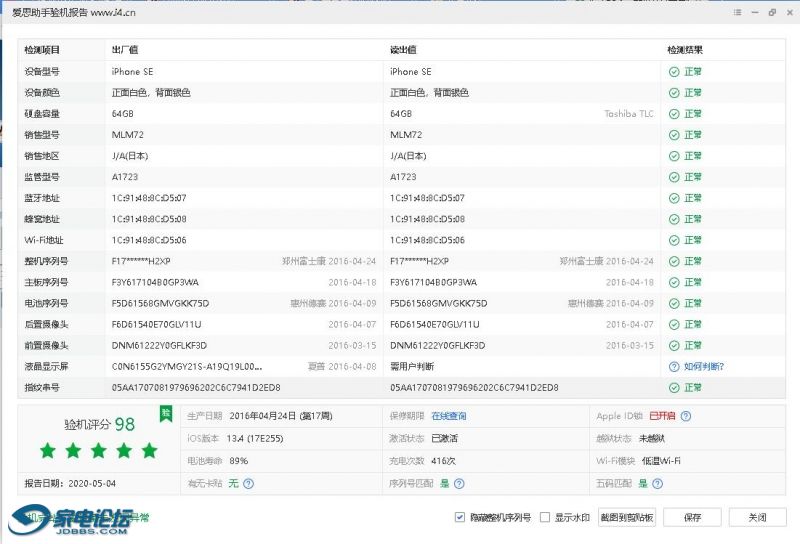The height and width of the screenshot is (544, 800).
Task: Click the 验机评分 98 score
Action: 99,424
